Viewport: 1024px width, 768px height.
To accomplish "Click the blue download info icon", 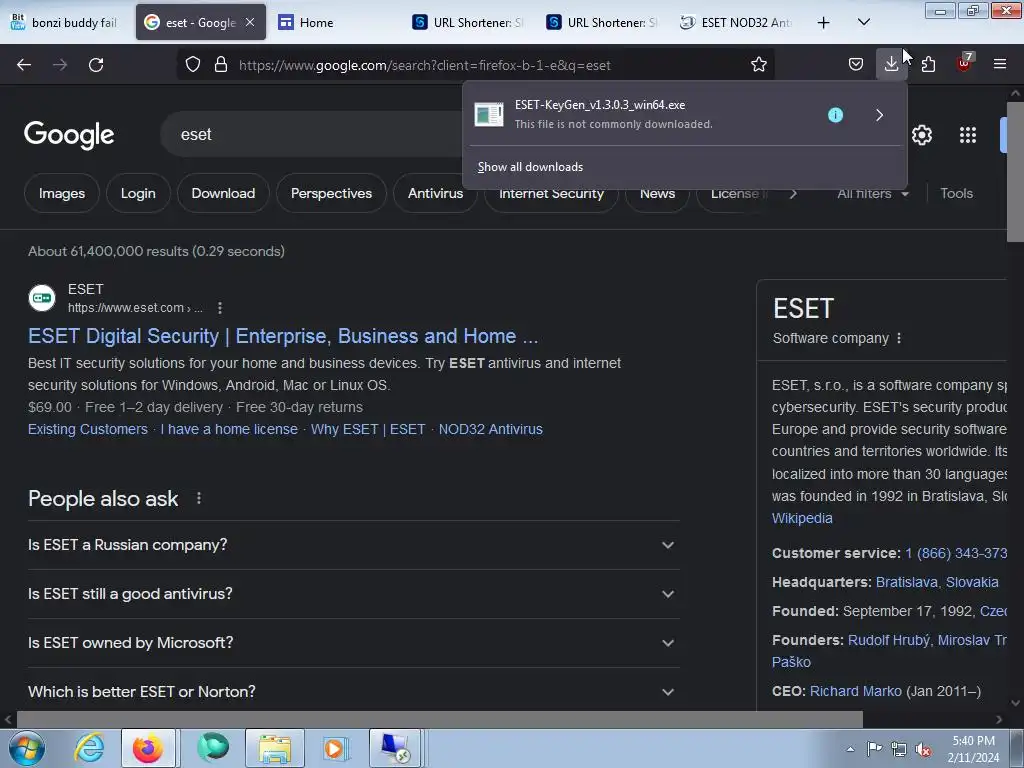I will 835,115.
